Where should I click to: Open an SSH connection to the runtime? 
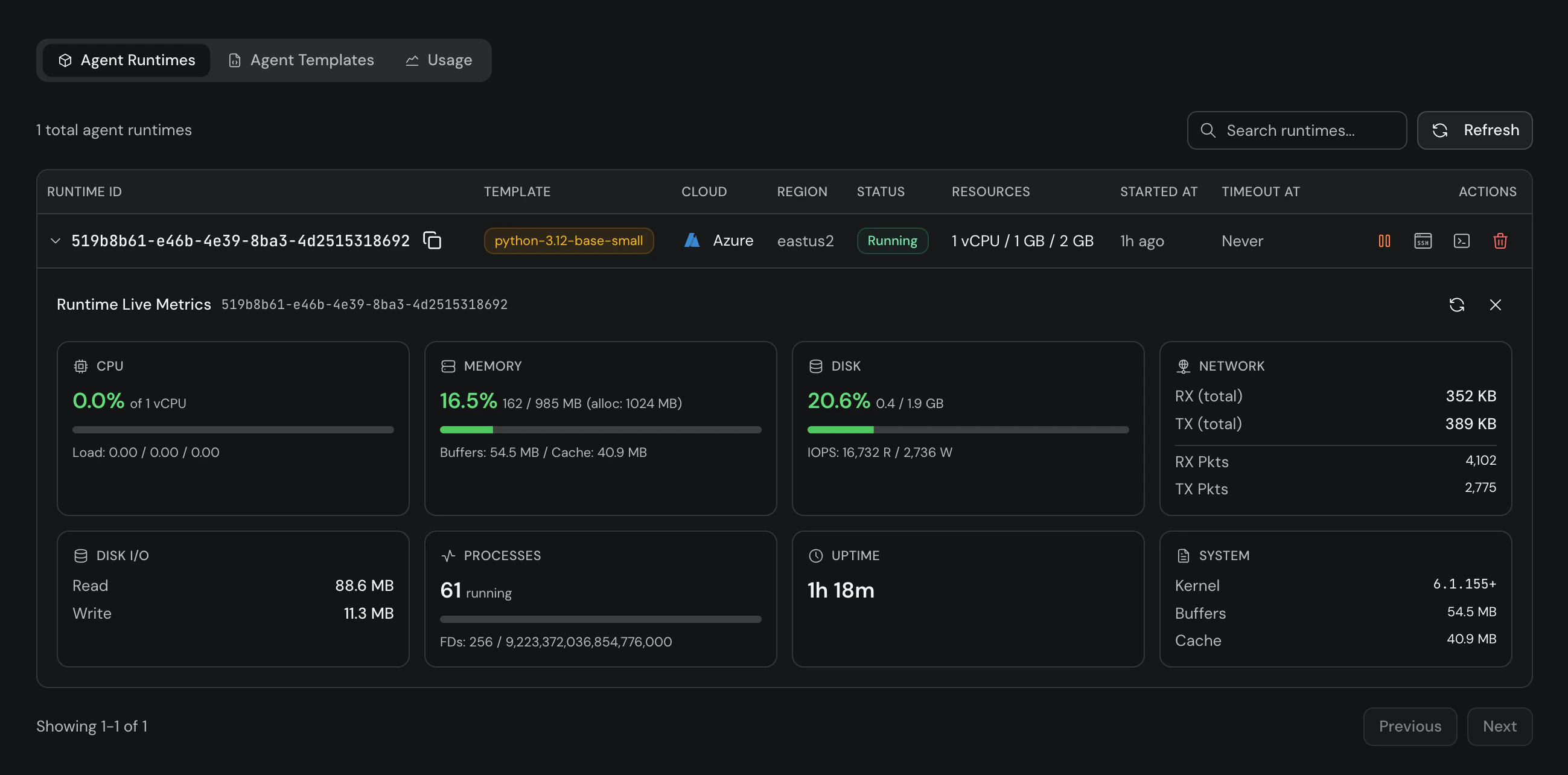coord(1423,240)
